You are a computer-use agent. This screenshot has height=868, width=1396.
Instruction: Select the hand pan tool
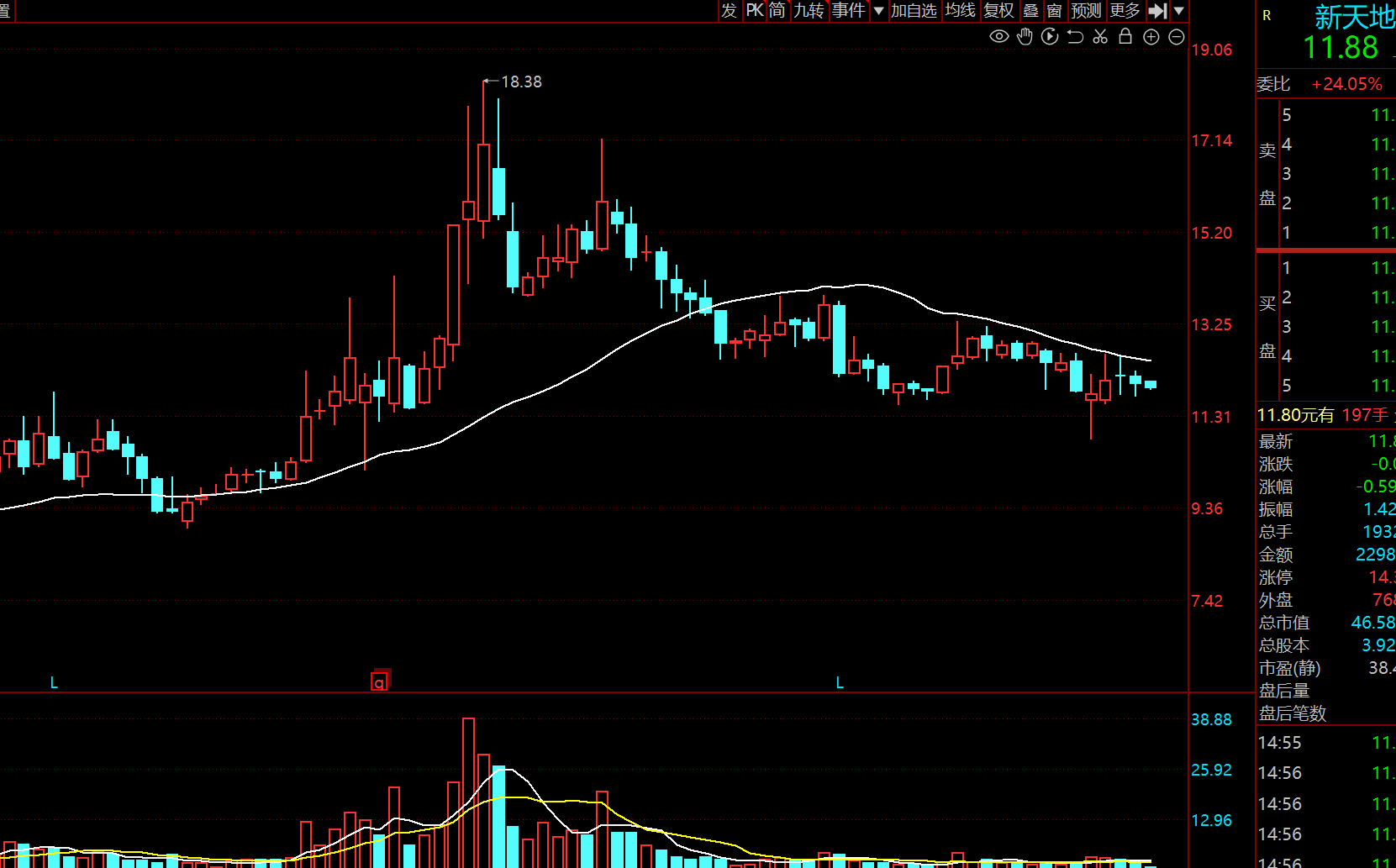pyautogui.click(x=1025, y=36)
